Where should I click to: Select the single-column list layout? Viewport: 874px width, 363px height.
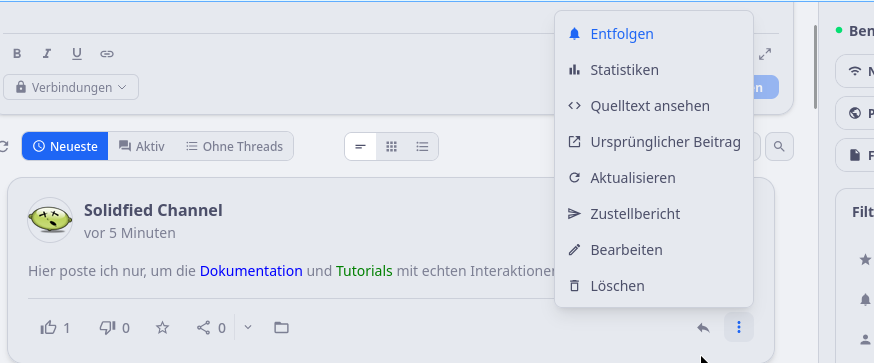point(361,147)
